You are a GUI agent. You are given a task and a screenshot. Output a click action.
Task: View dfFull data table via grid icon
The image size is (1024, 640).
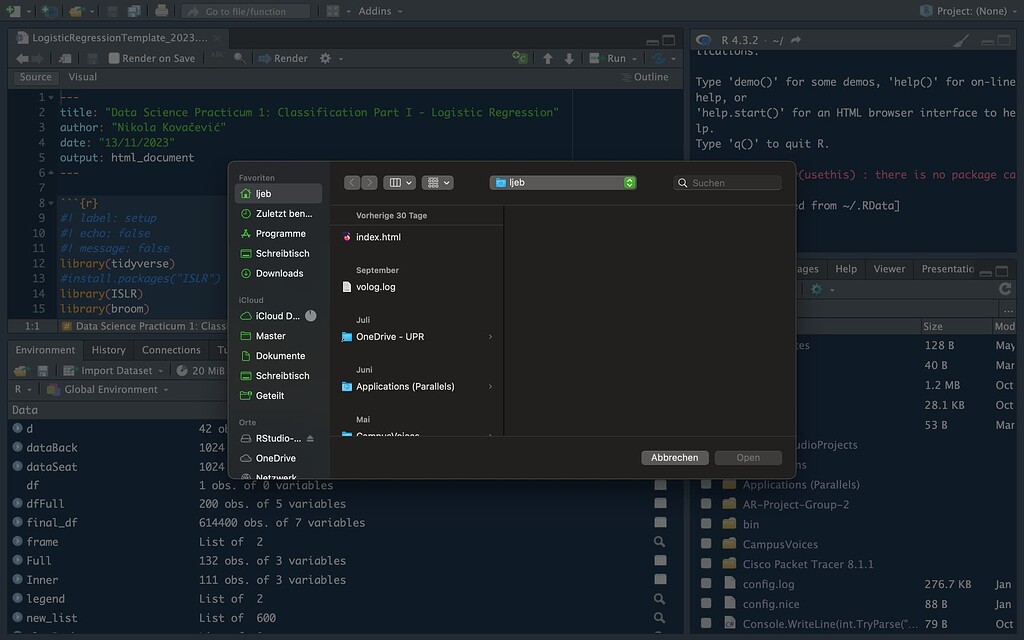pyautogui.click(x=660, y=504)
